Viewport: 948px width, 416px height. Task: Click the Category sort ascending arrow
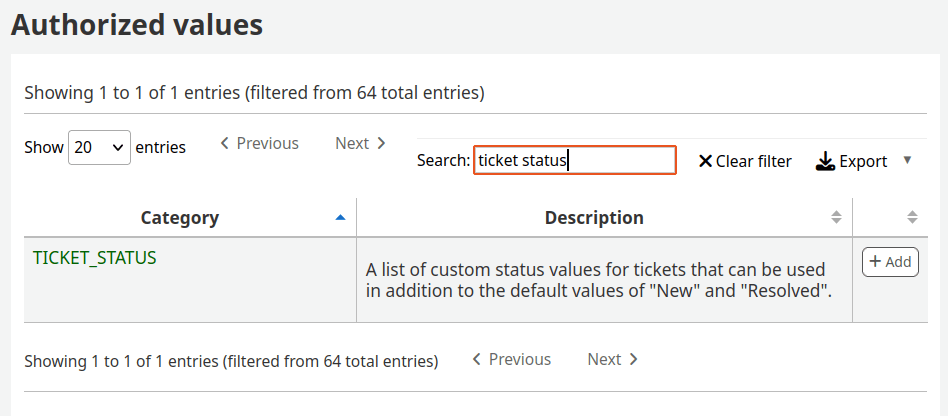340,217
